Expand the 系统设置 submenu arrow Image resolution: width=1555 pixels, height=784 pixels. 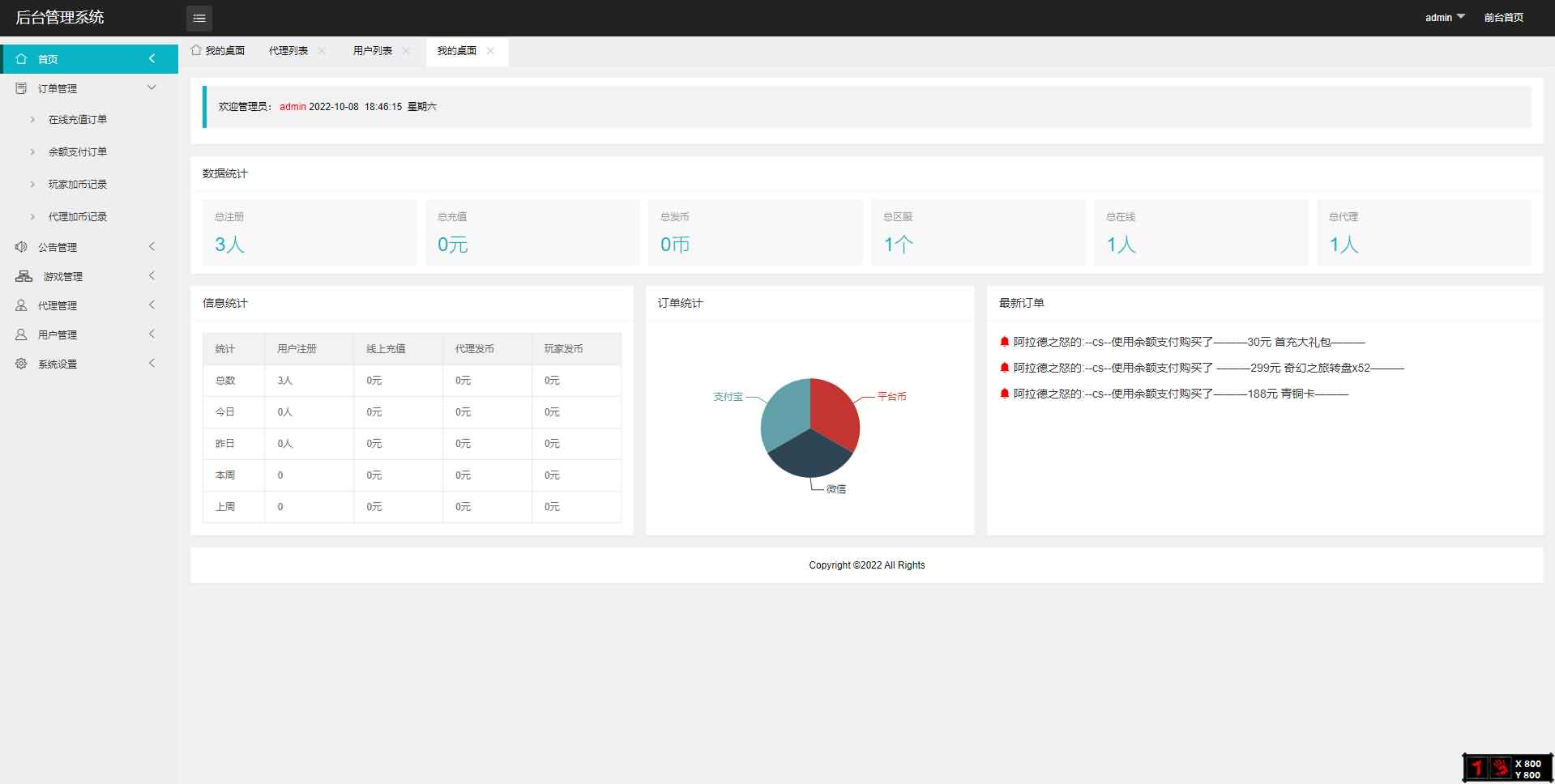(152, 364)
